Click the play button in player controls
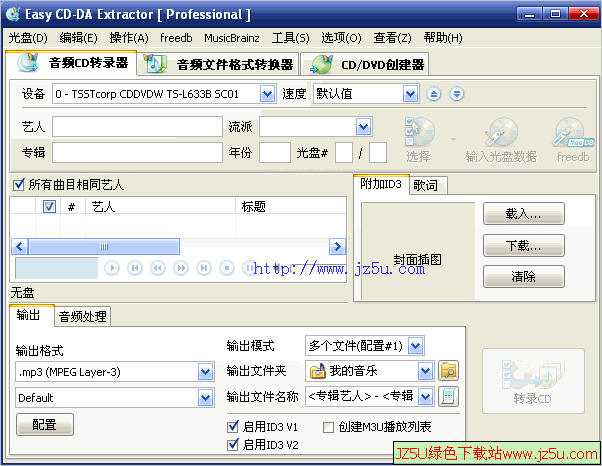The width and height of the screenshot is (602, 466). coord(112,268)
